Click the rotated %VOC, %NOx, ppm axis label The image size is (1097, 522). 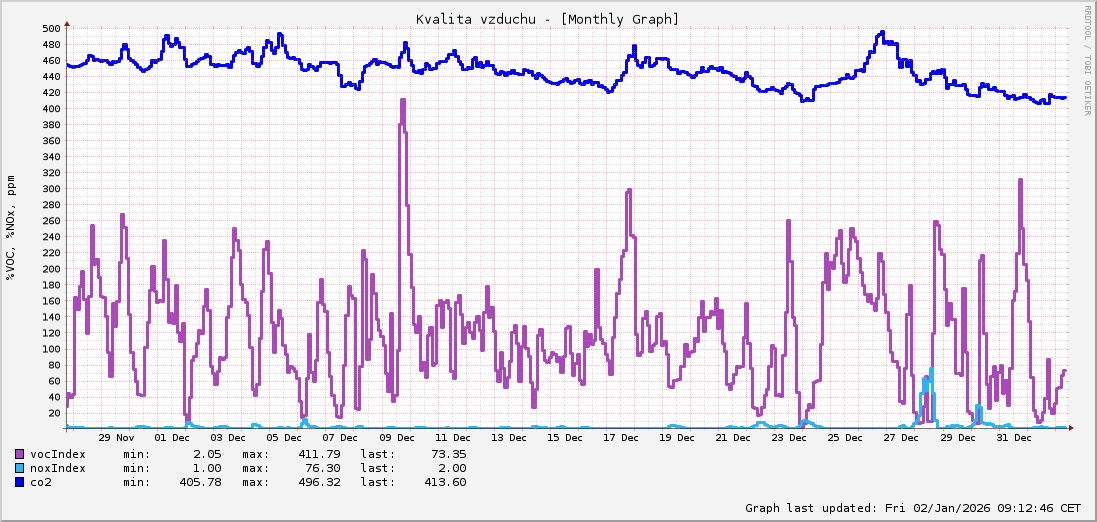coord(11,228)
